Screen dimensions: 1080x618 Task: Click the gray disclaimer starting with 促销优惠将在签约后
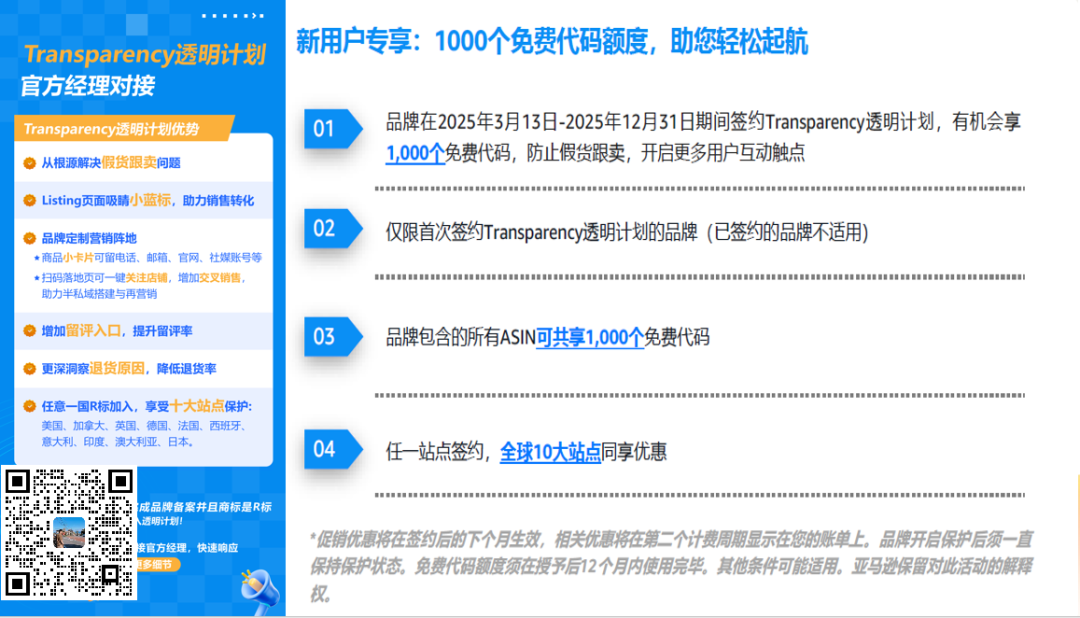671,566
